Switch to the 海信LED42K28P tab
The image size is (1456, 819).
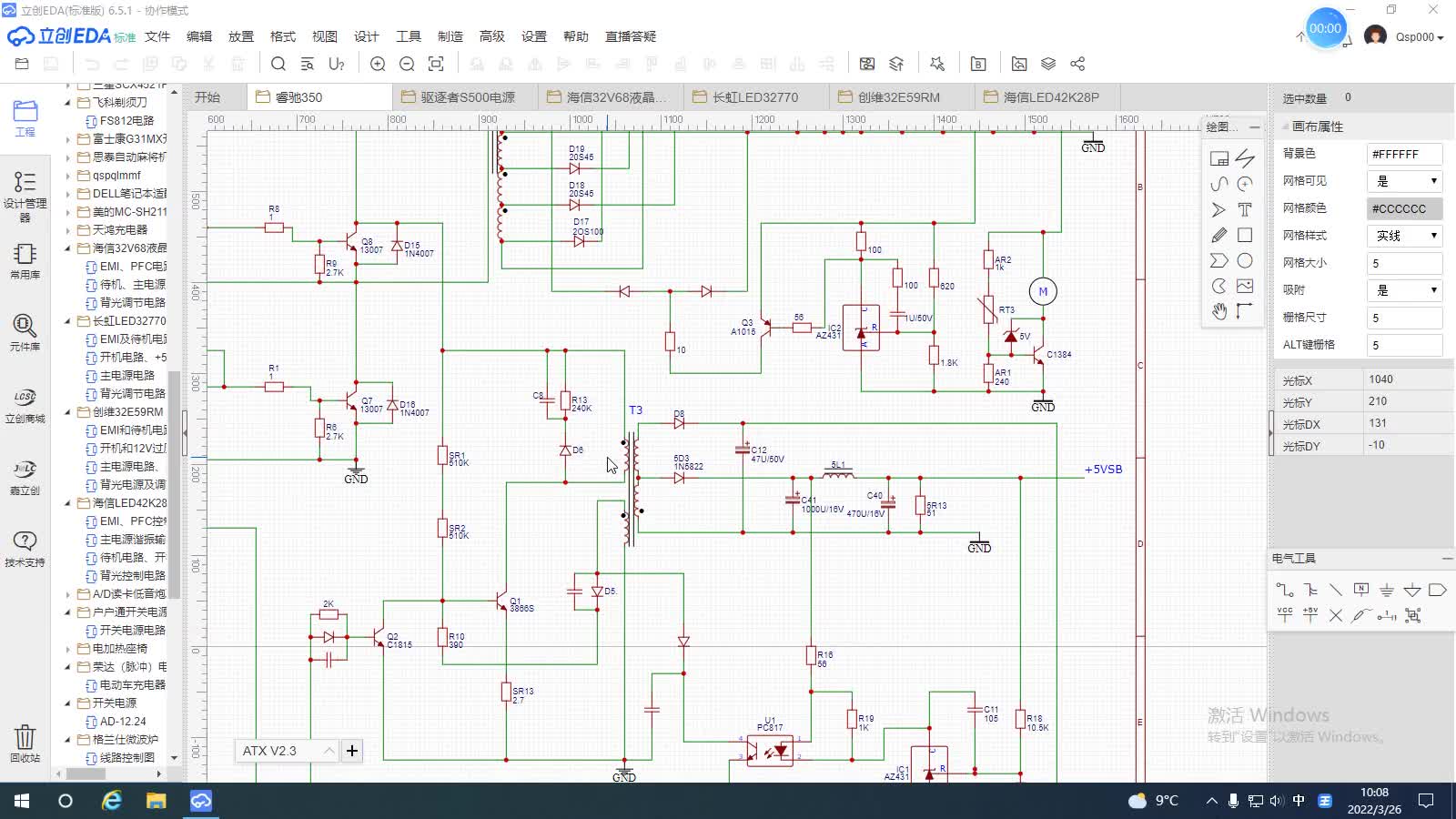click(1046, 96)
